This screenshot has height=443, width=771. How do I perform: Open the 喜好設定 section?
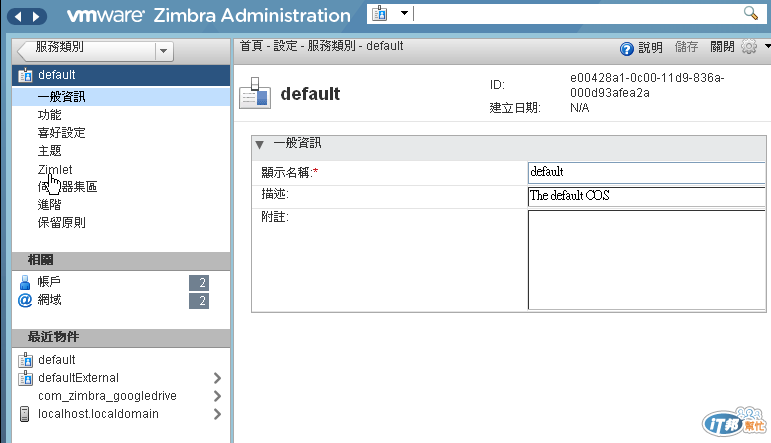(61, 133)
